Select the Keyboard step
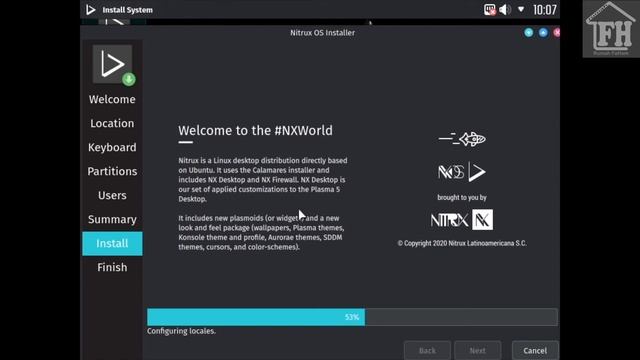 click(112, 147)
